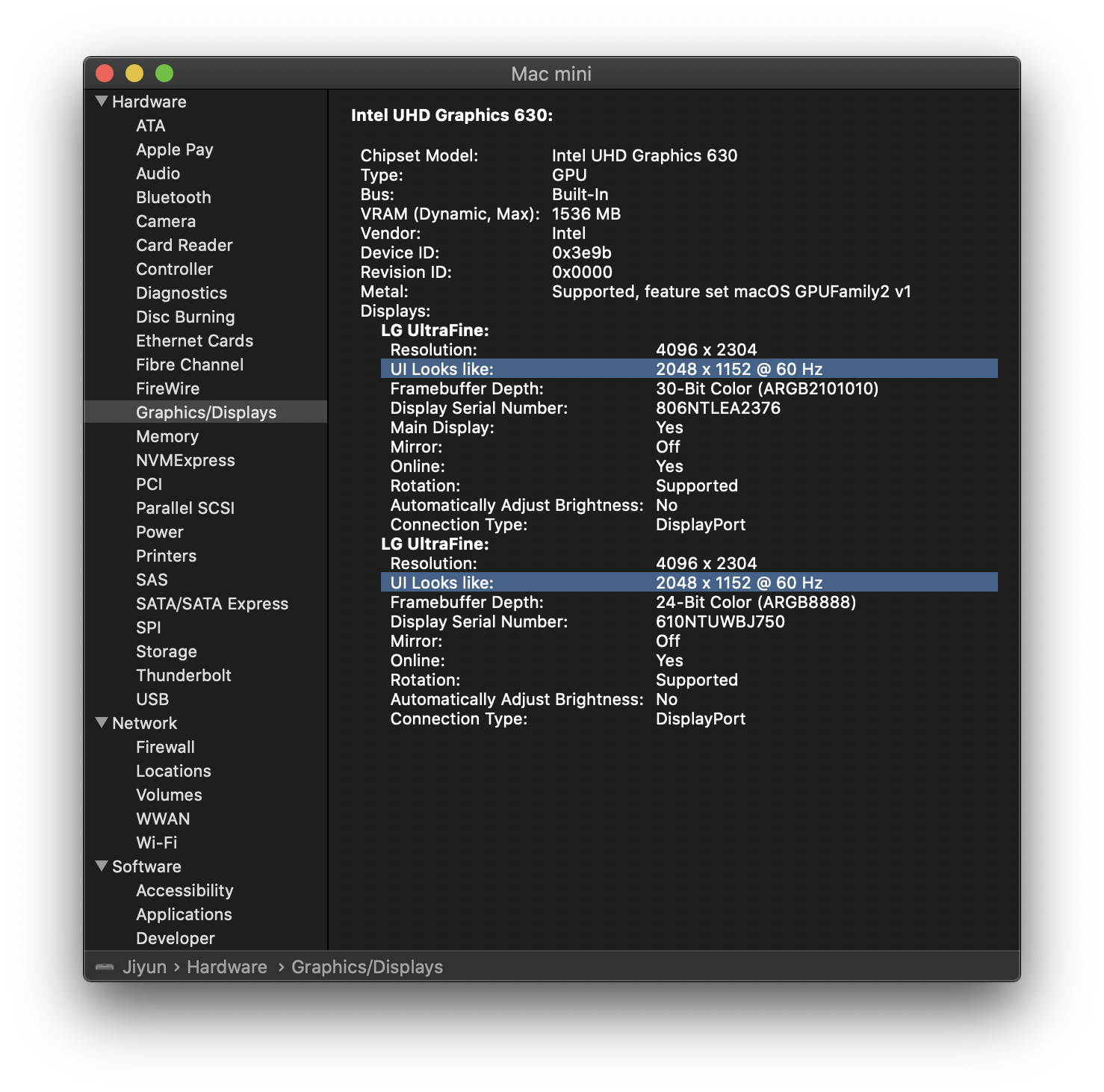
Task: Select the Storage sidebar entry
Action: point(167,651)
